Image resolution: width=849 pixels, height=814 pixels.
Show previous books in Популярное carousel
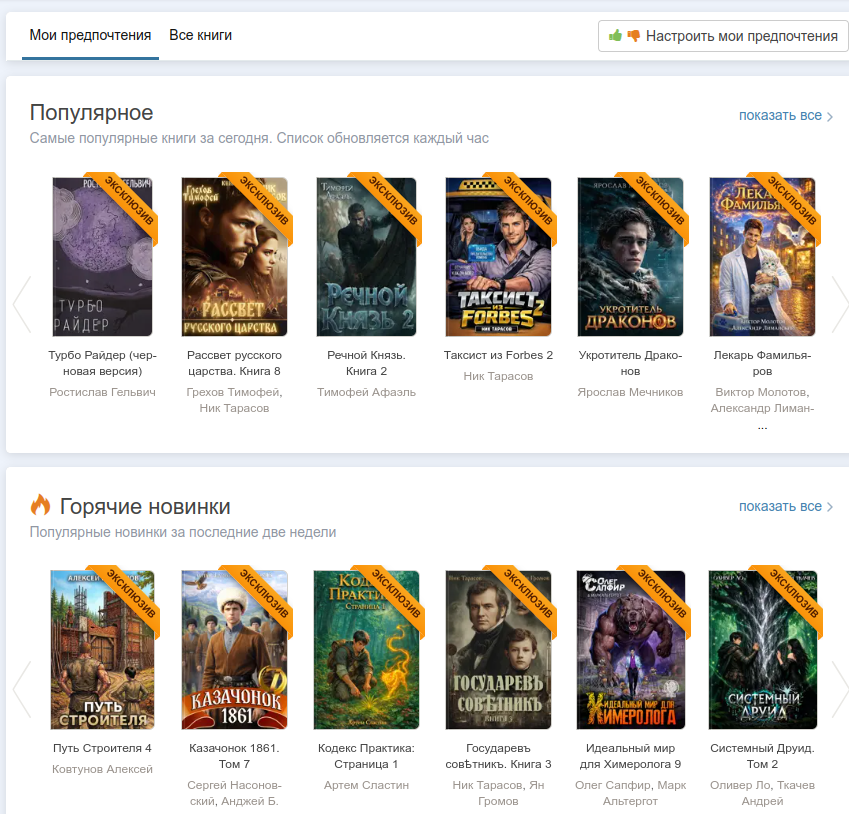click(22, 304)
